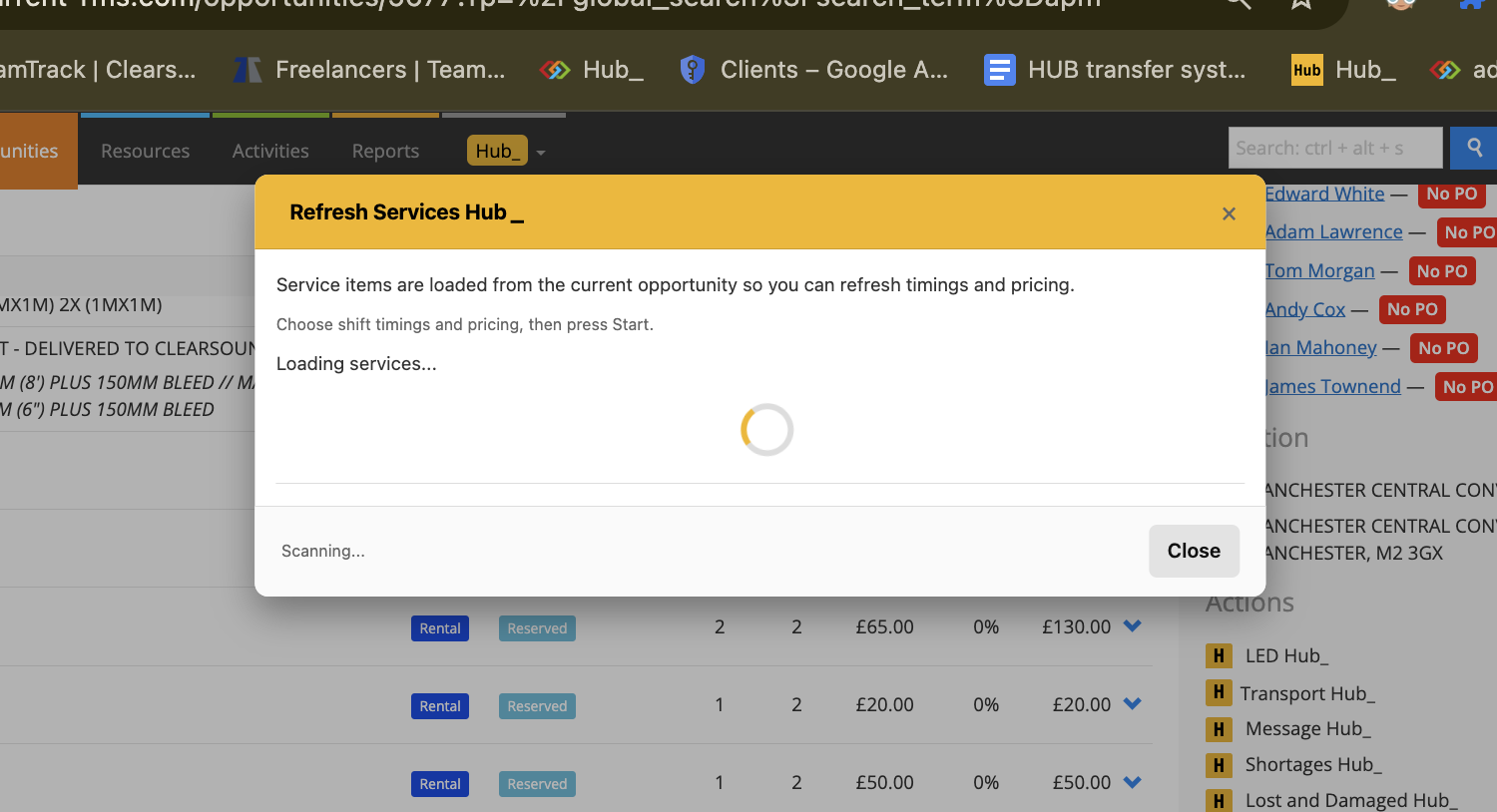Screen dimensions: 1497x812
Task: Open Message Hub_ action
Action: coord(1307,729)
